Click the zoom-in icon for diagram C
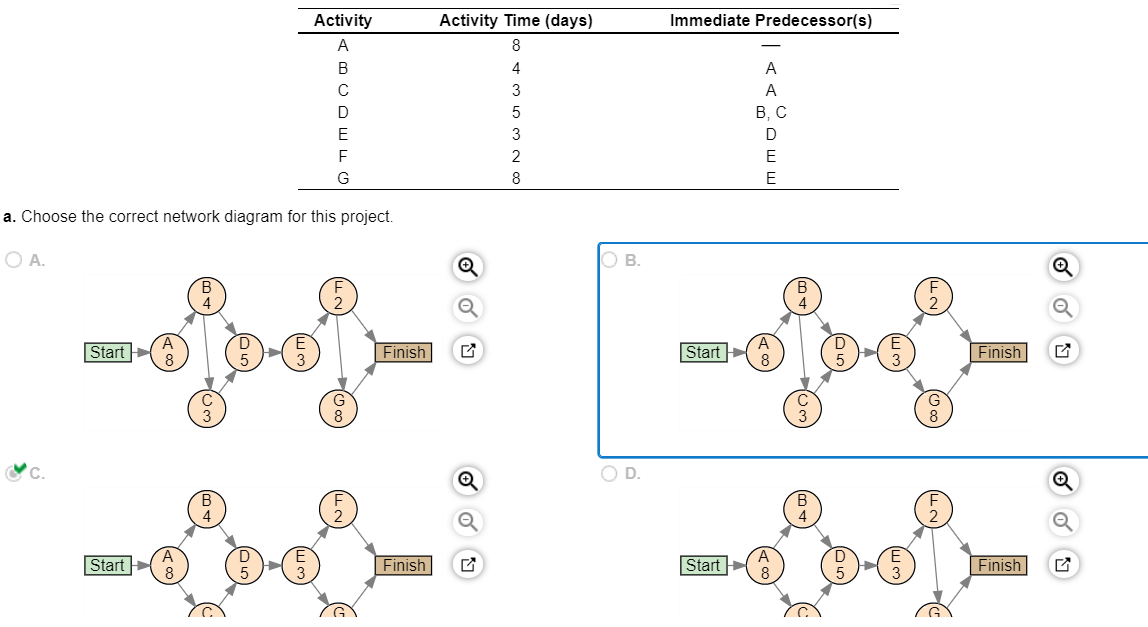The height and width of the screenshot is (627, 1148). point(468,480)
